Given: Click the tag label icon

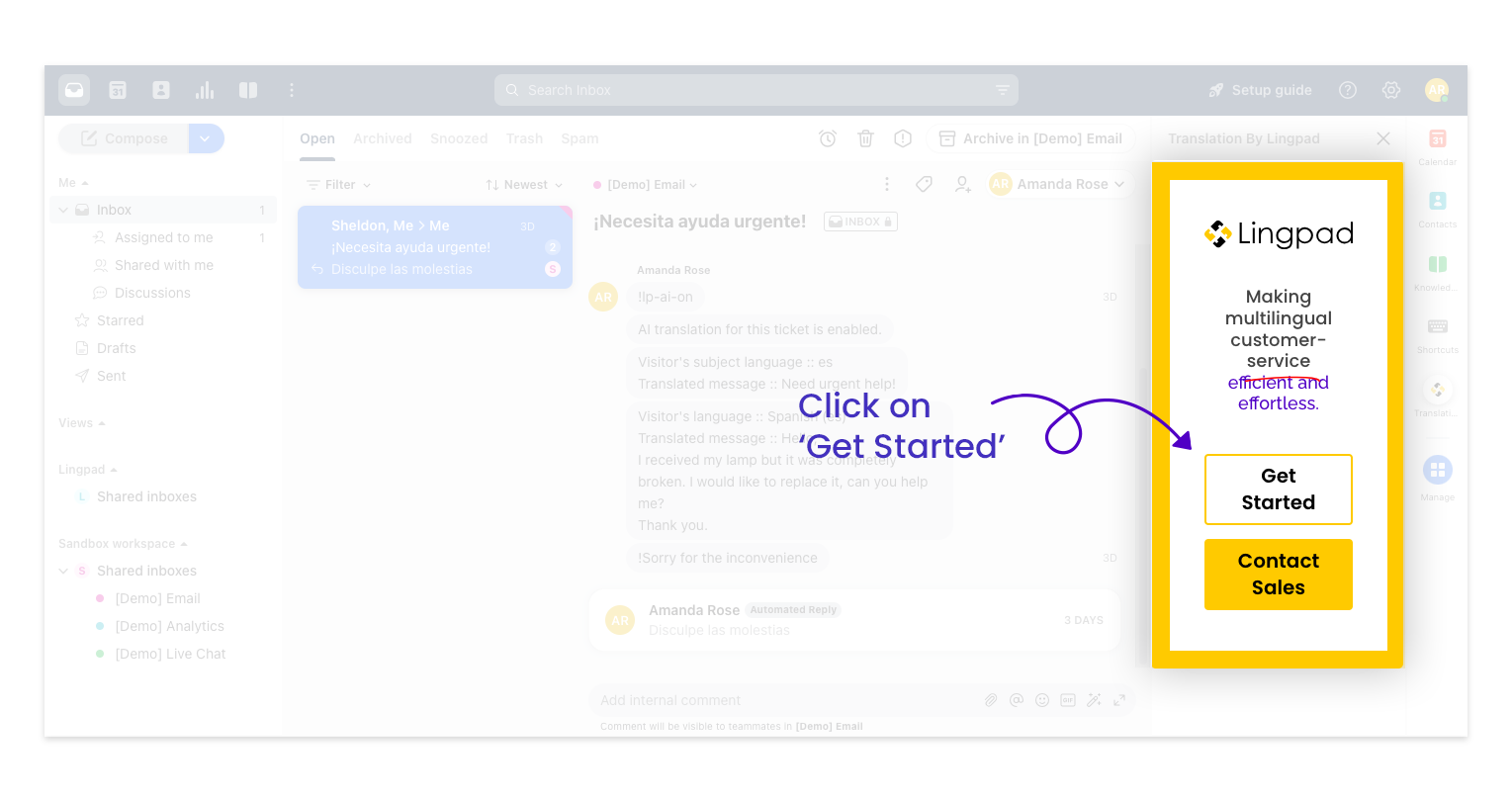Looking at the screenshot, I should (924, 184).
